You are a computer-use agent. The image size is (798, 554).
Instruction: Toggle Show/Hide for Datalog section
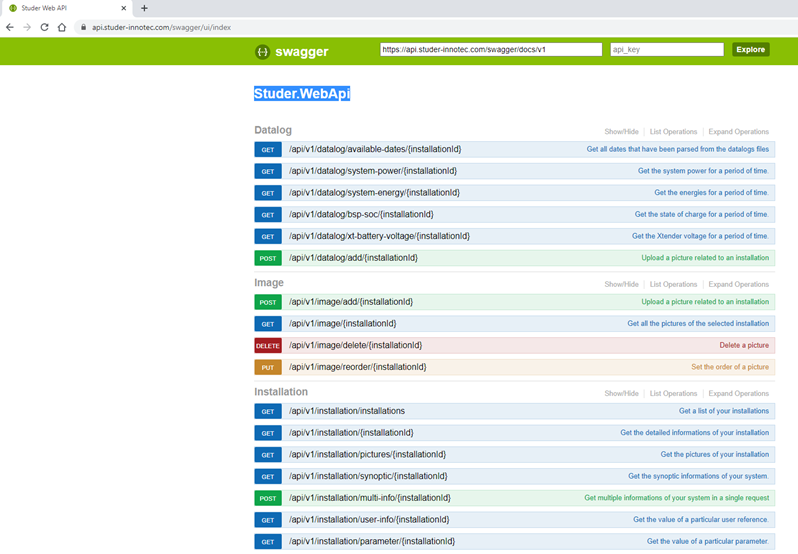coord(621,132)
